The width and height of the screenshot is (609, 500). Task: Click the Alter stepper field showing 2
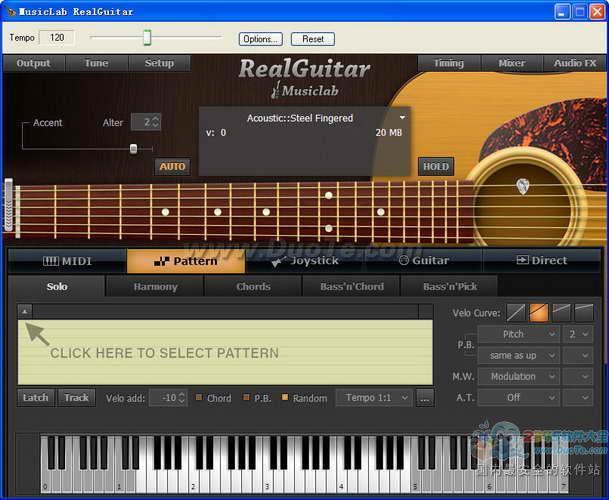(x=146, y=122)
